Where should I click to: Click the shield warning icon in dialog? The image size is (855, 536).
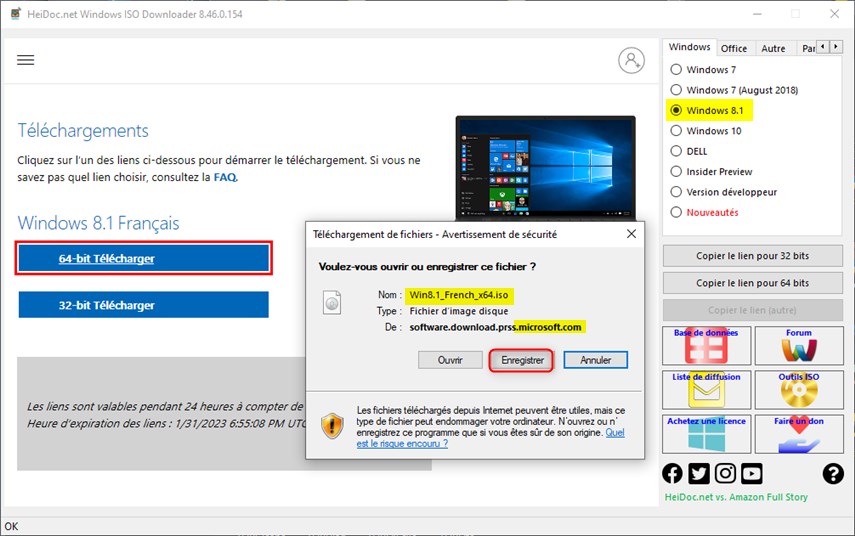coord(332,426)
